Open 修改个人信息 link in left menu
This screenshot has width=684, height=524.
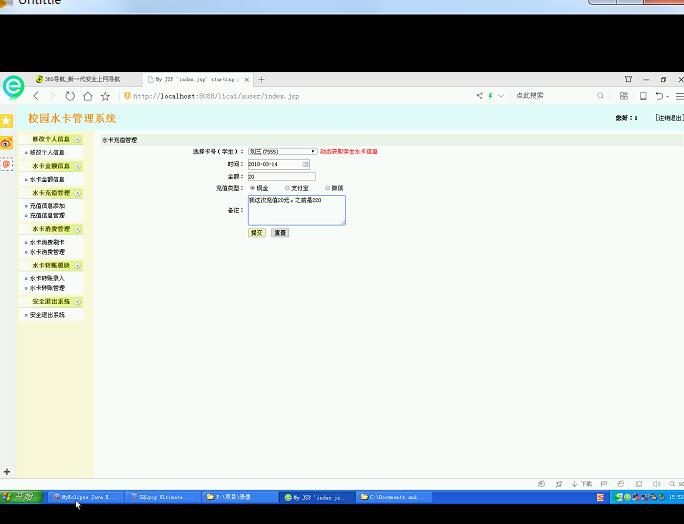47,153
